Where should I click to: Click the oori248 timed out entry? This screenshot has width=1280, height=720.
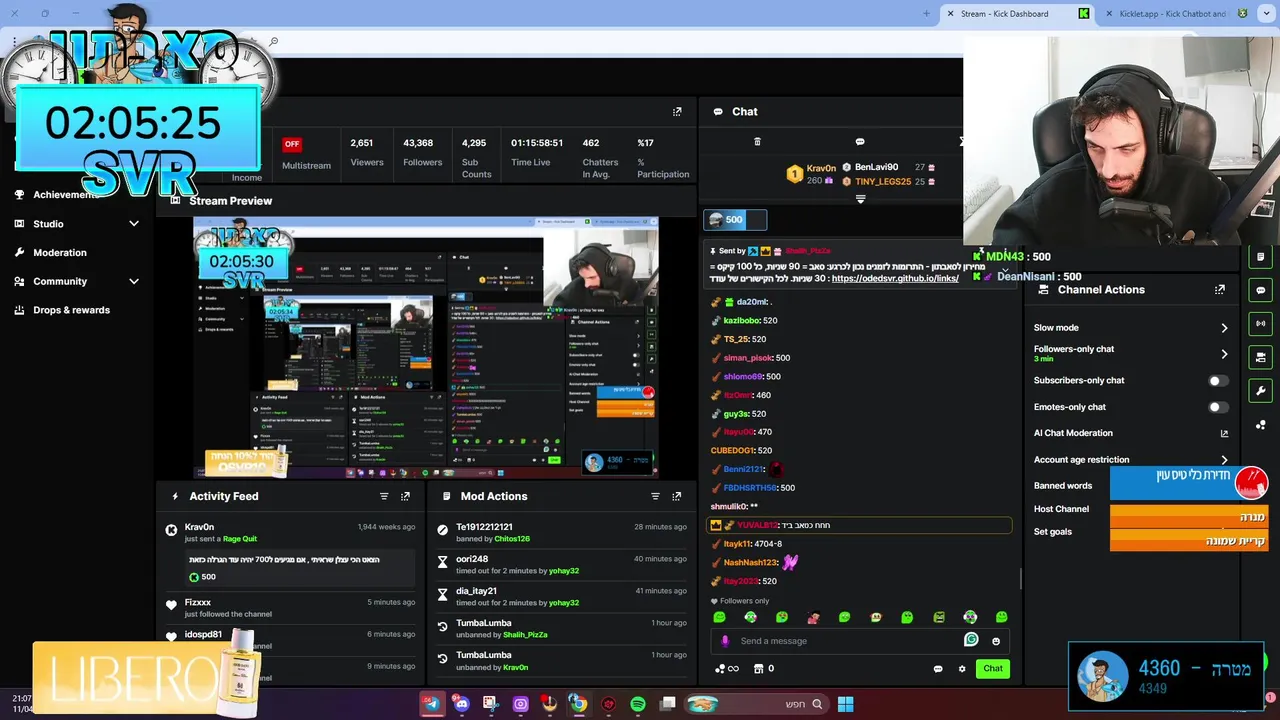[561, 565]
